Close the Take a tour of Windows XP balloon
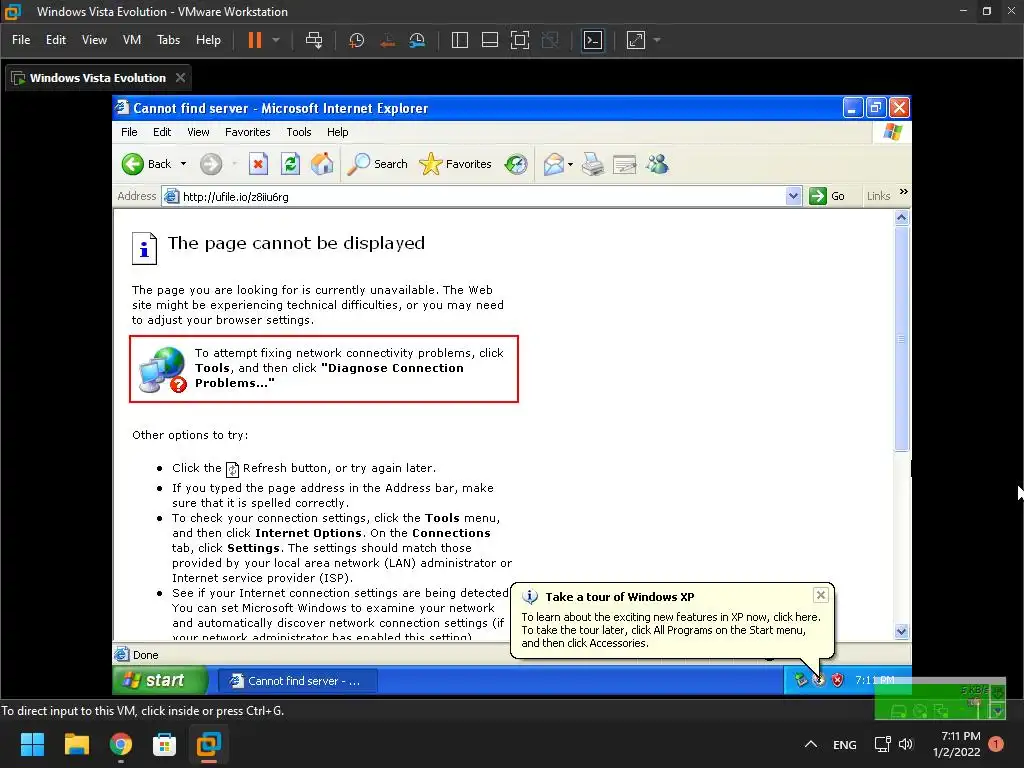The width and height of the screenshot is (1024, 768). (x=821, y=595)
